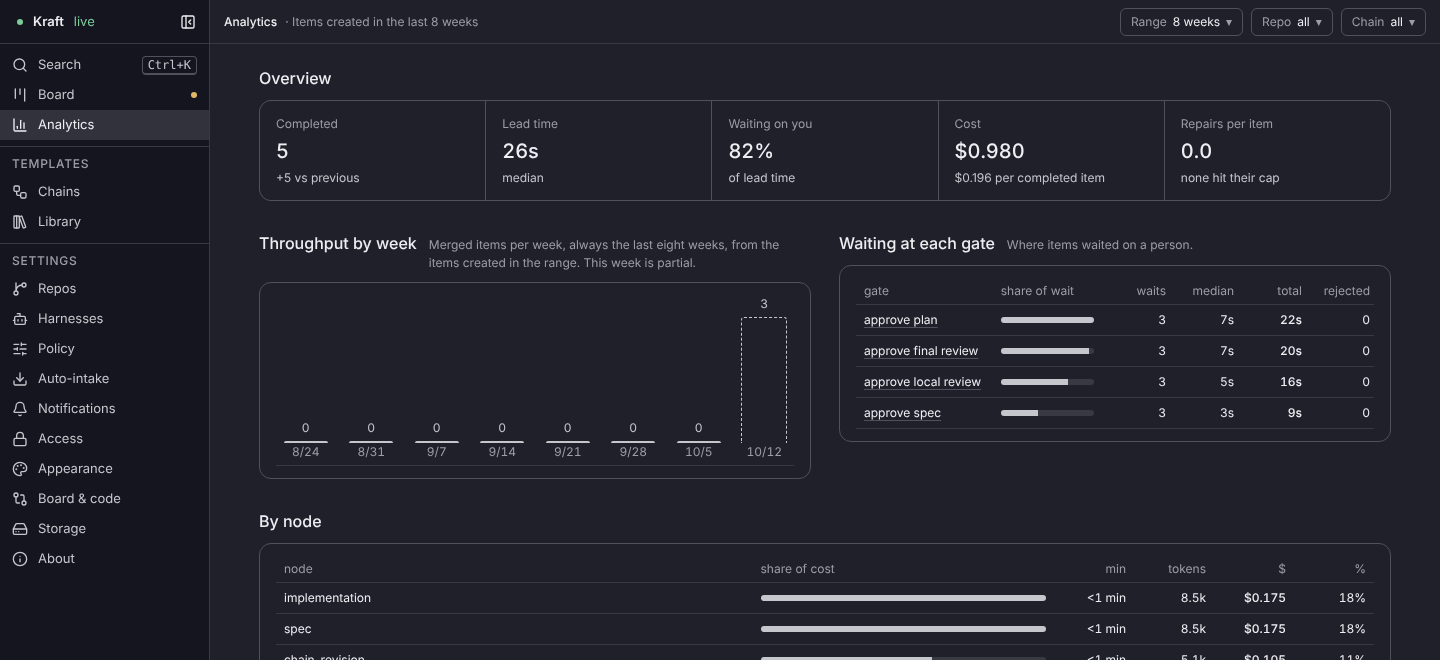Open Notifications settings
The image size is (1440, 660).
pyautogui.click(x=105, y=409)
